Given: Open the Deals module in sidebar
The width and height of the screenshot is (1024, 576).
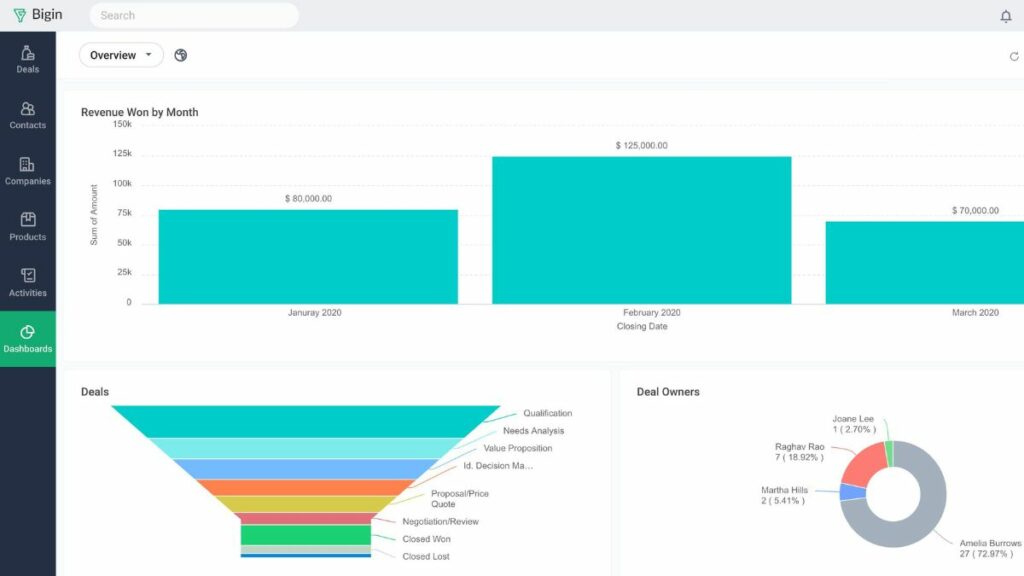Looking at the screenshot, I should tap(27, 56).
